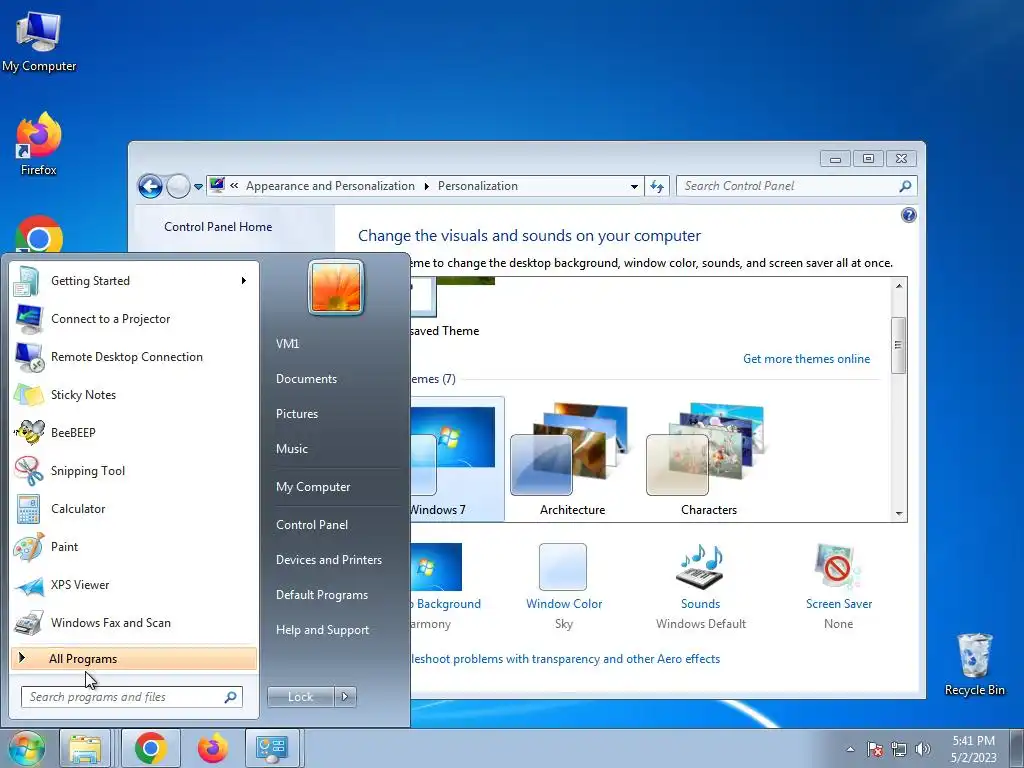Open Firefox from the taskbar
Screen dimensions: 1024x768
(212, 748)
